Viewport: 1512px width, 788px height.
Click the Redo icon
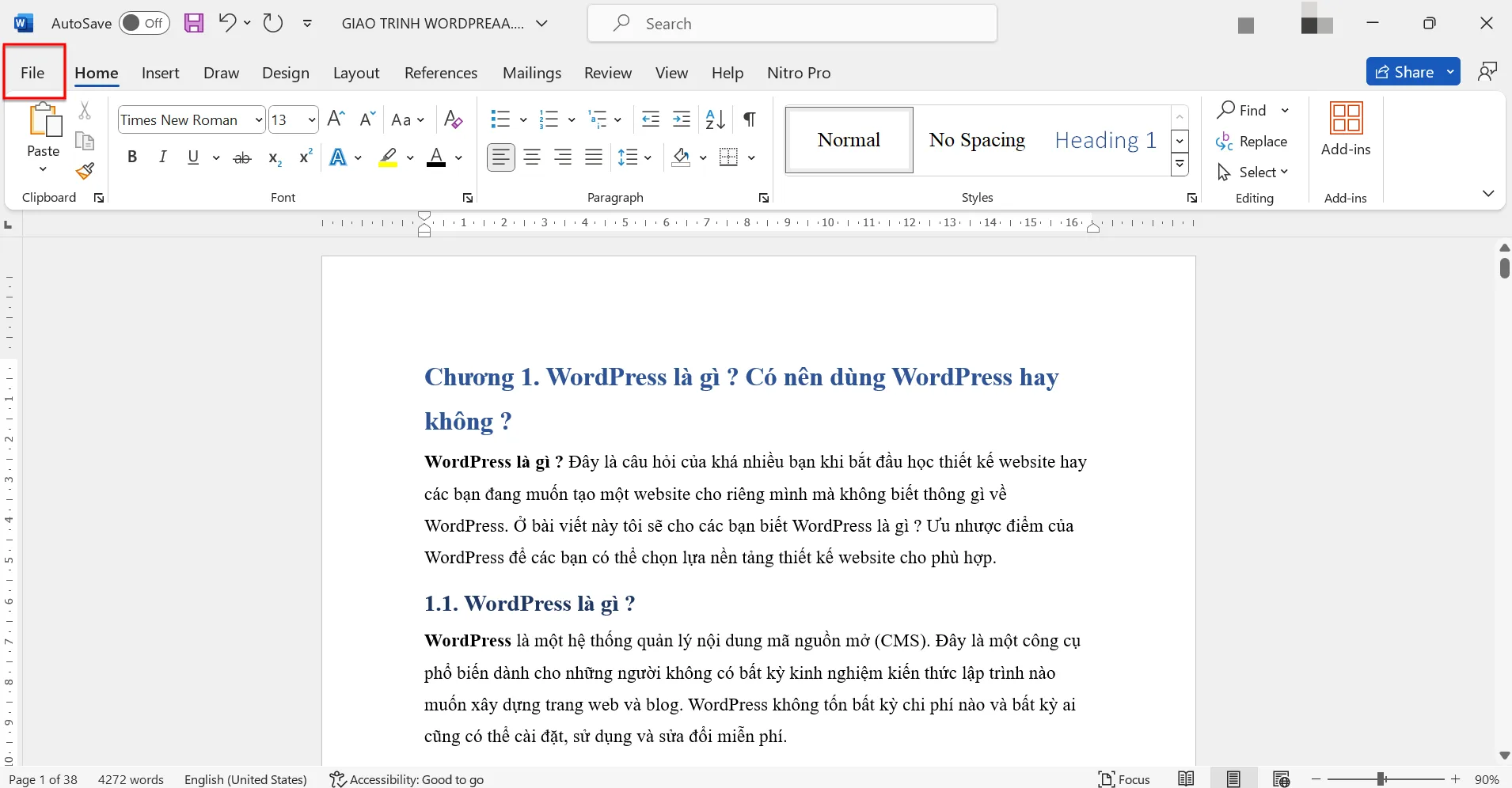tap(273, 23)
